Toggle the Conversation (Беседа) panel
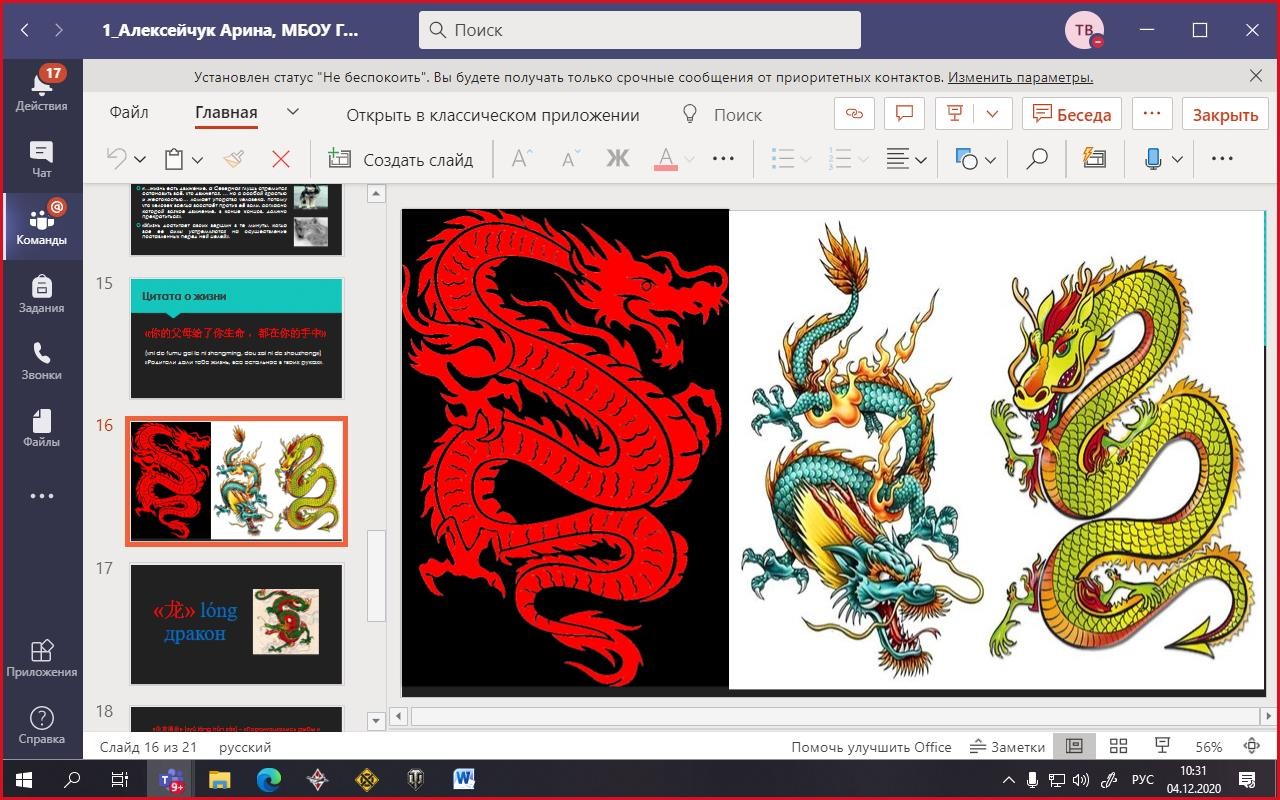 click(x=1072, y=114)
